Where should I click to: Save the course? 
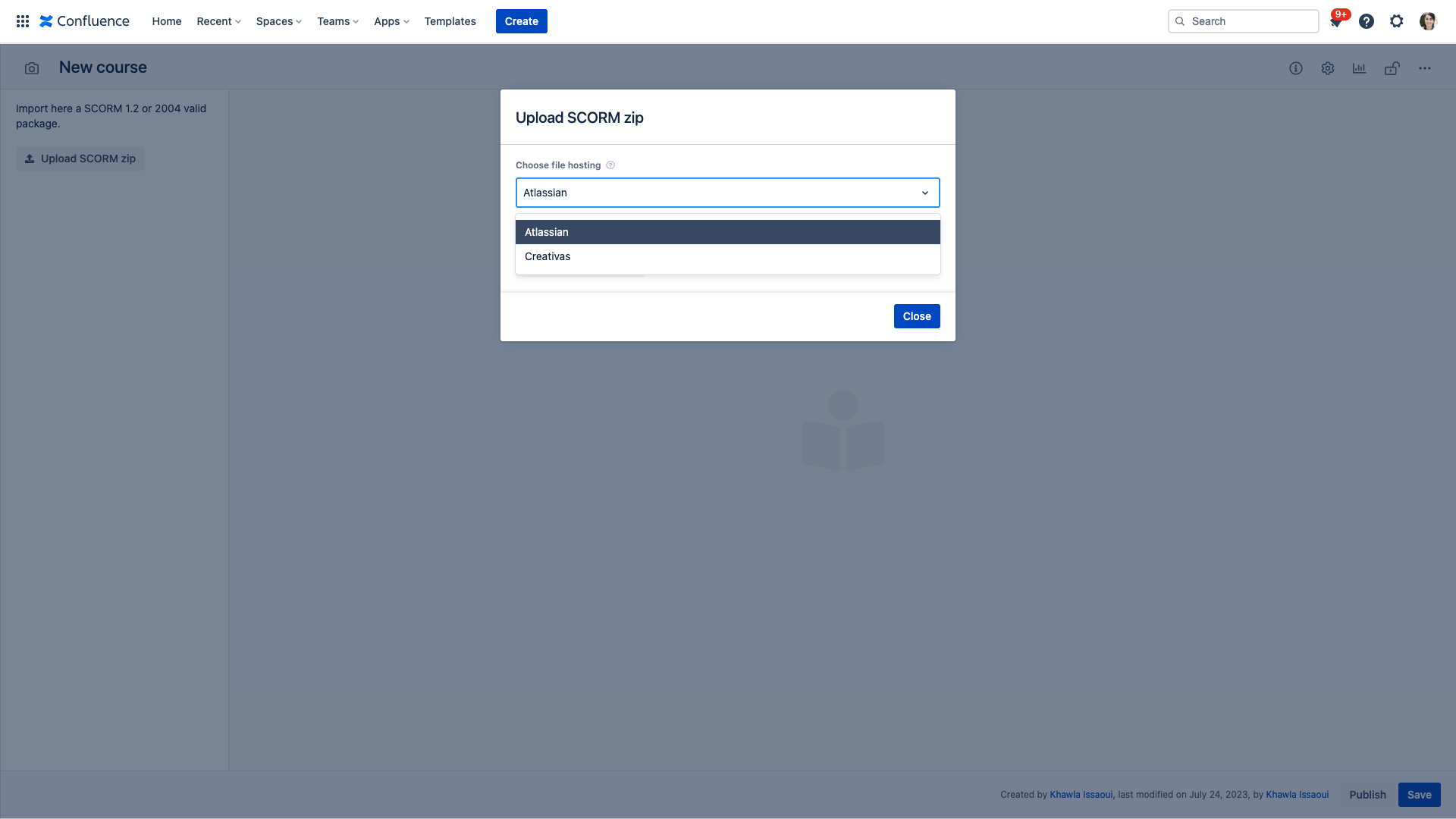coord(1420,795)
